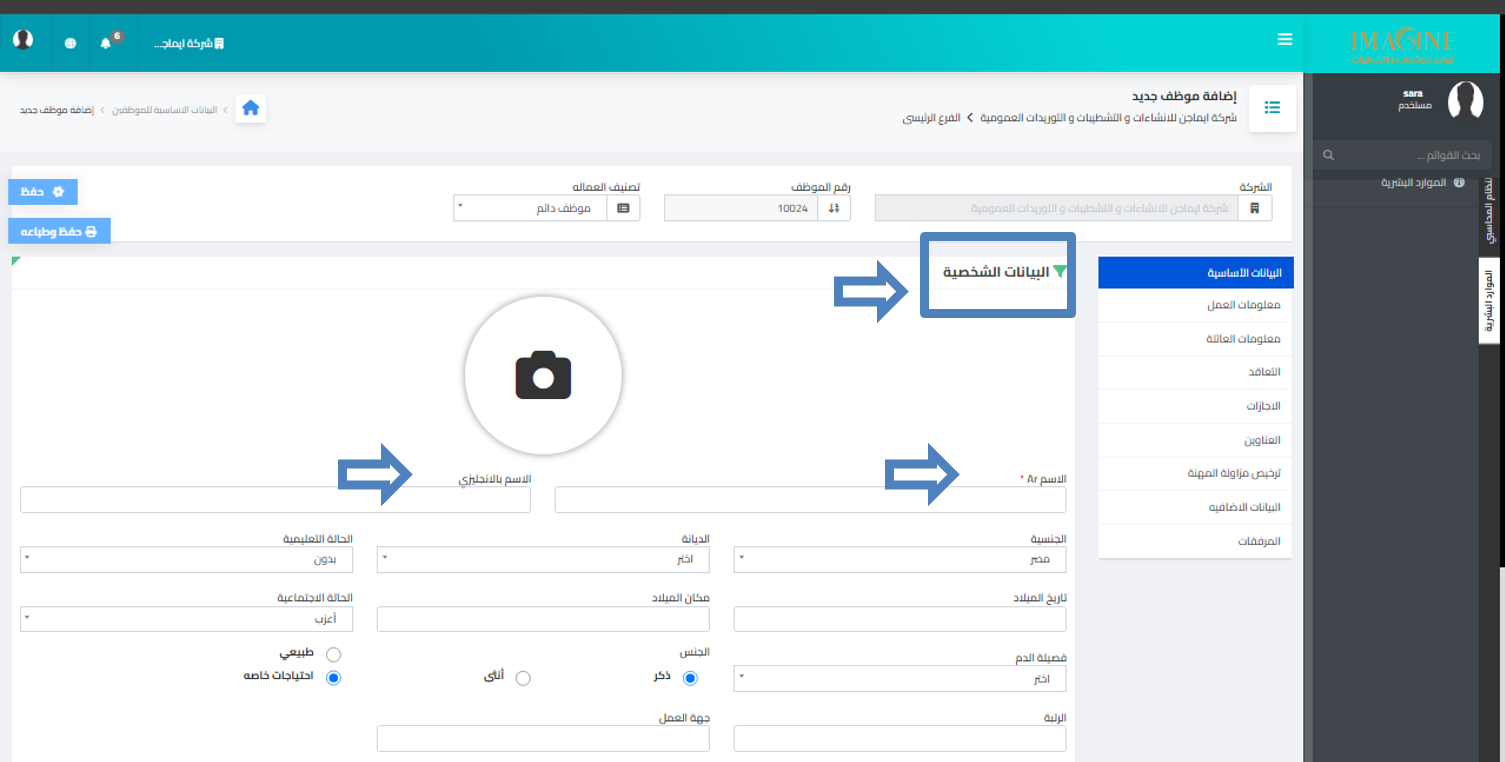This screenshot has width=1505, height=762.
Task: Open the user profile avatar in top bar
Action: (23, 40)
